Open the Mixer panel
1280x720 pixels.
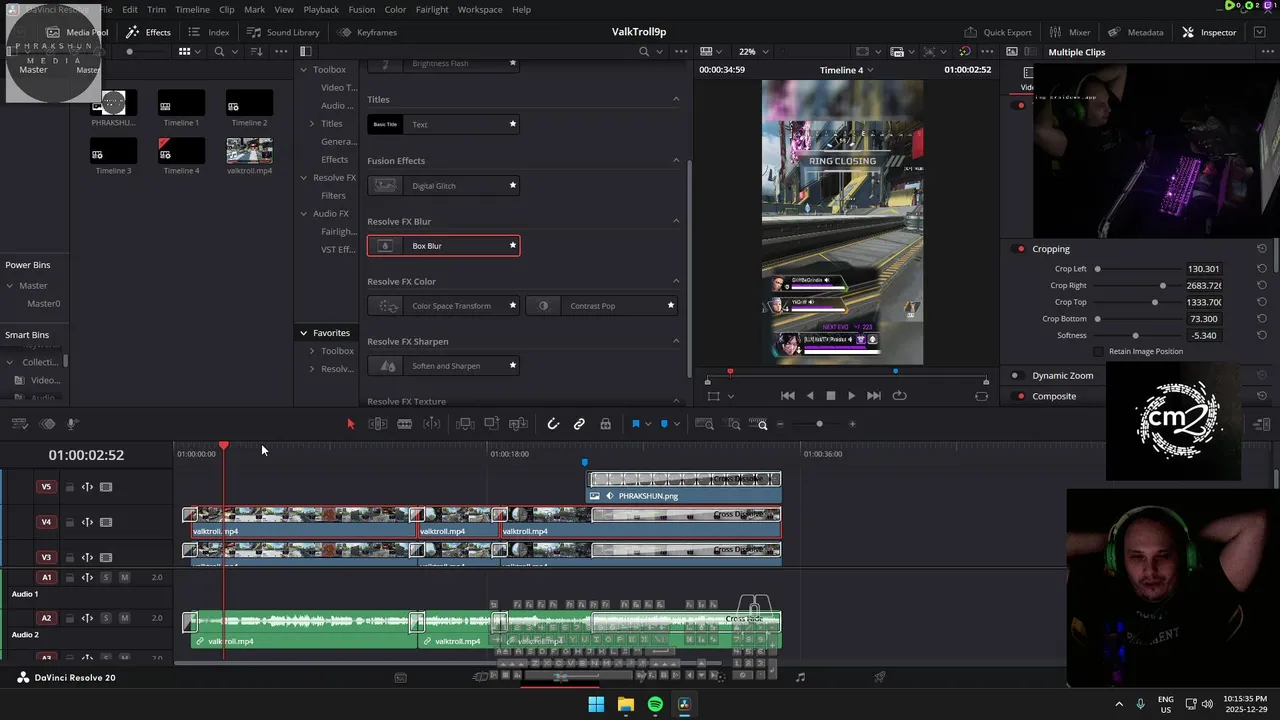(1069, 32)
